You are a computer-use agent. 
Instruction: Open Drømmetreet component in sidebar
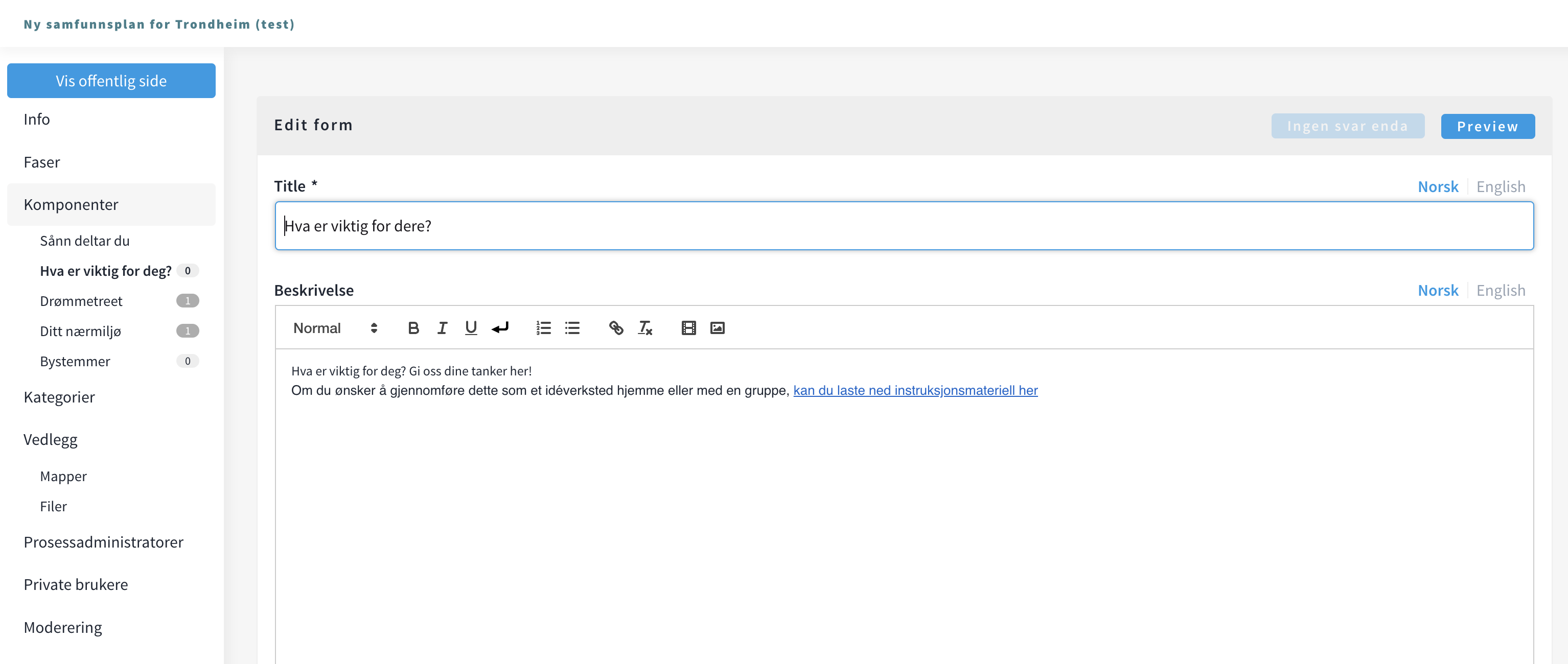tap(81, 301)
